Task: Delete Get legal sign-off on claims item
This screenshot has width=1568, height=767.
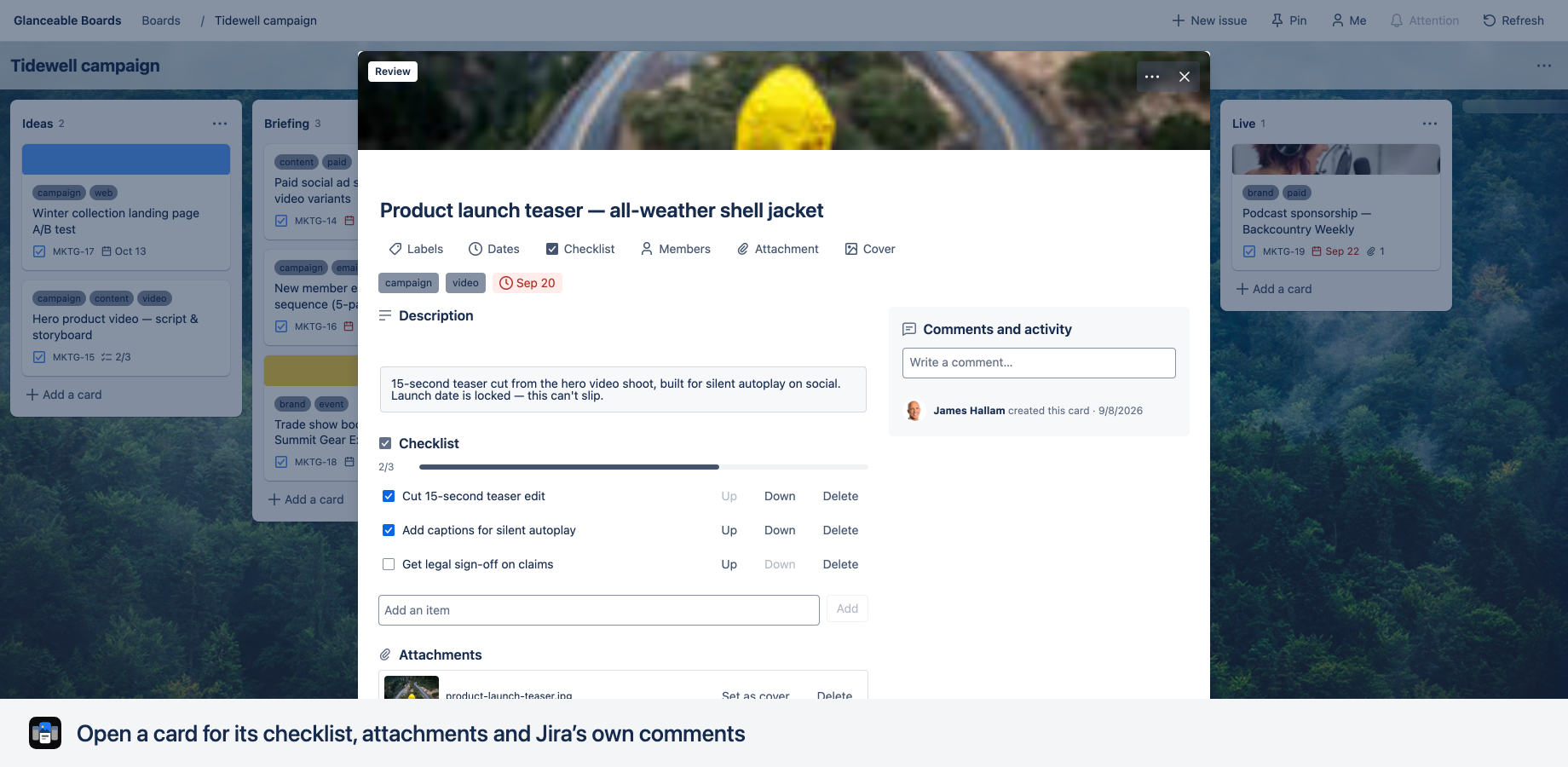Action: [x=840, y=564]
